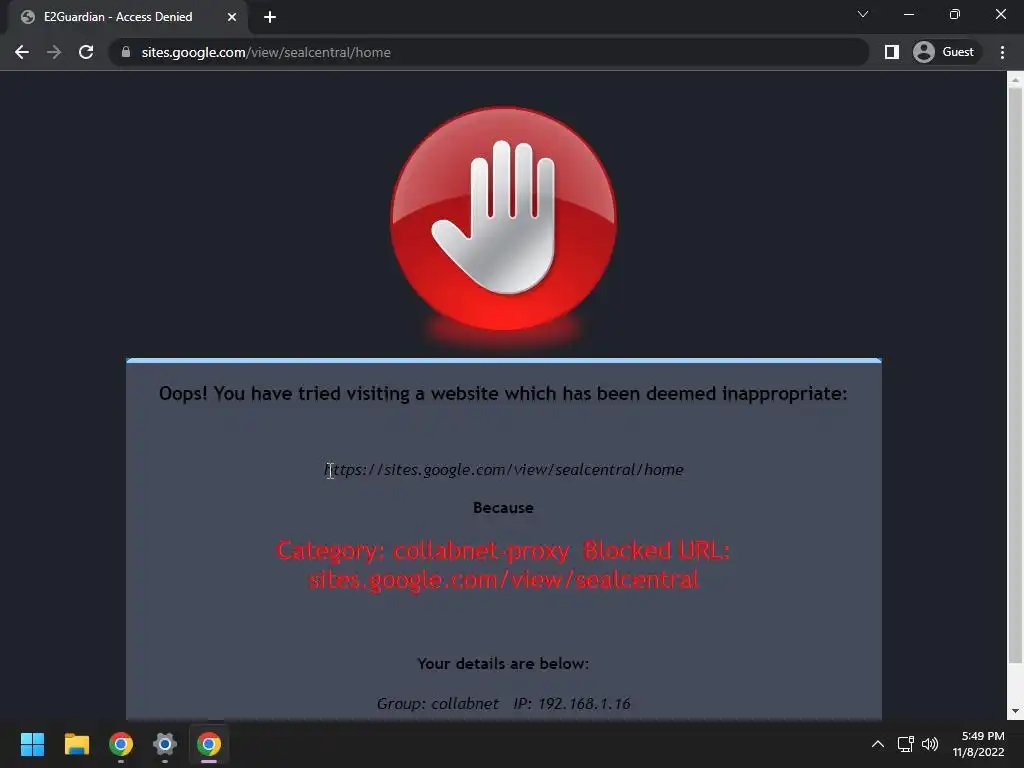Click the blocked URL text in italics

[504, 470]
